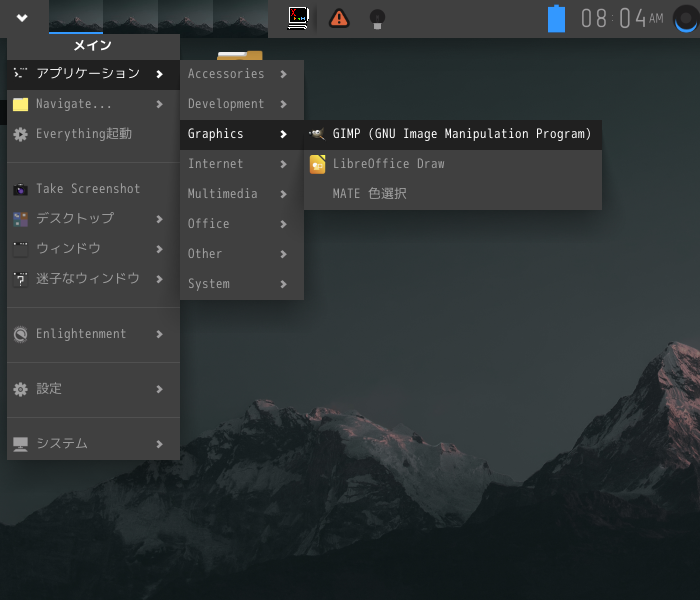Open LibreOffice Draw
Screen dimensions: 700x600
pyautogui.click(x=453, y=164)
